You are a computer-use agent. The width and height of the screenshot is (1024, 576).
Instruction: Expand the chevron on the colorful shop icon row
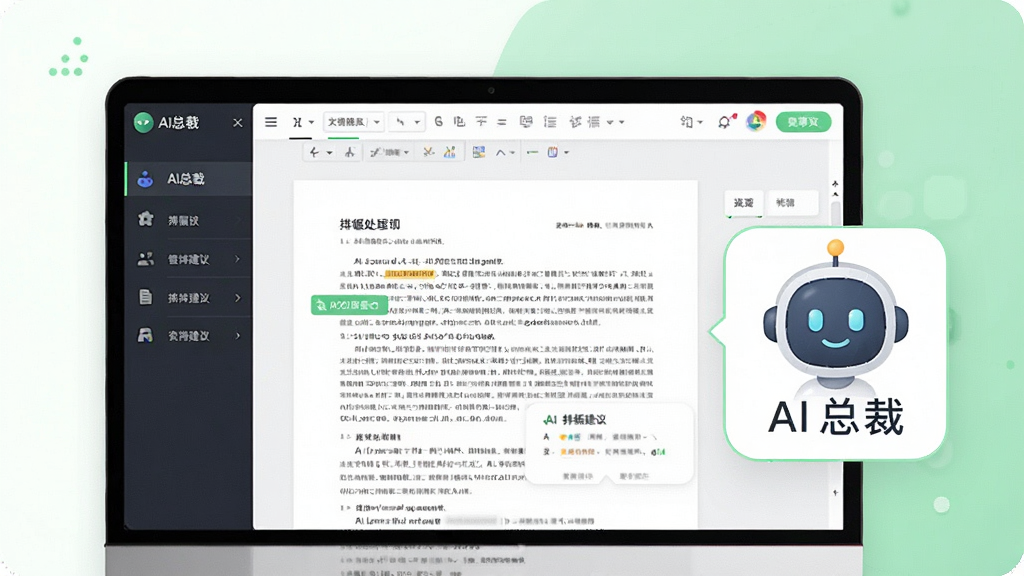click(x=238, y=336)
